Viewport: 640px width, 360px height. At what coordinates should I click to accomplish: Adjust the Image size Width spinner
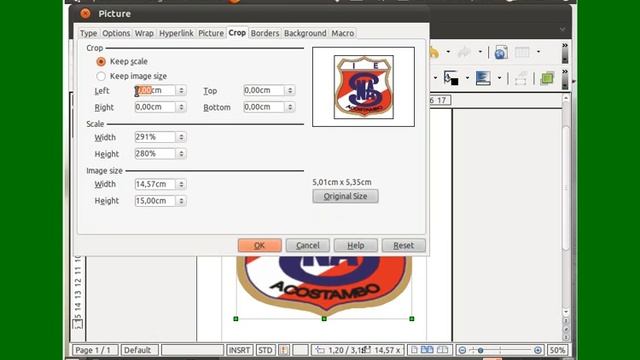pos(181,184)
